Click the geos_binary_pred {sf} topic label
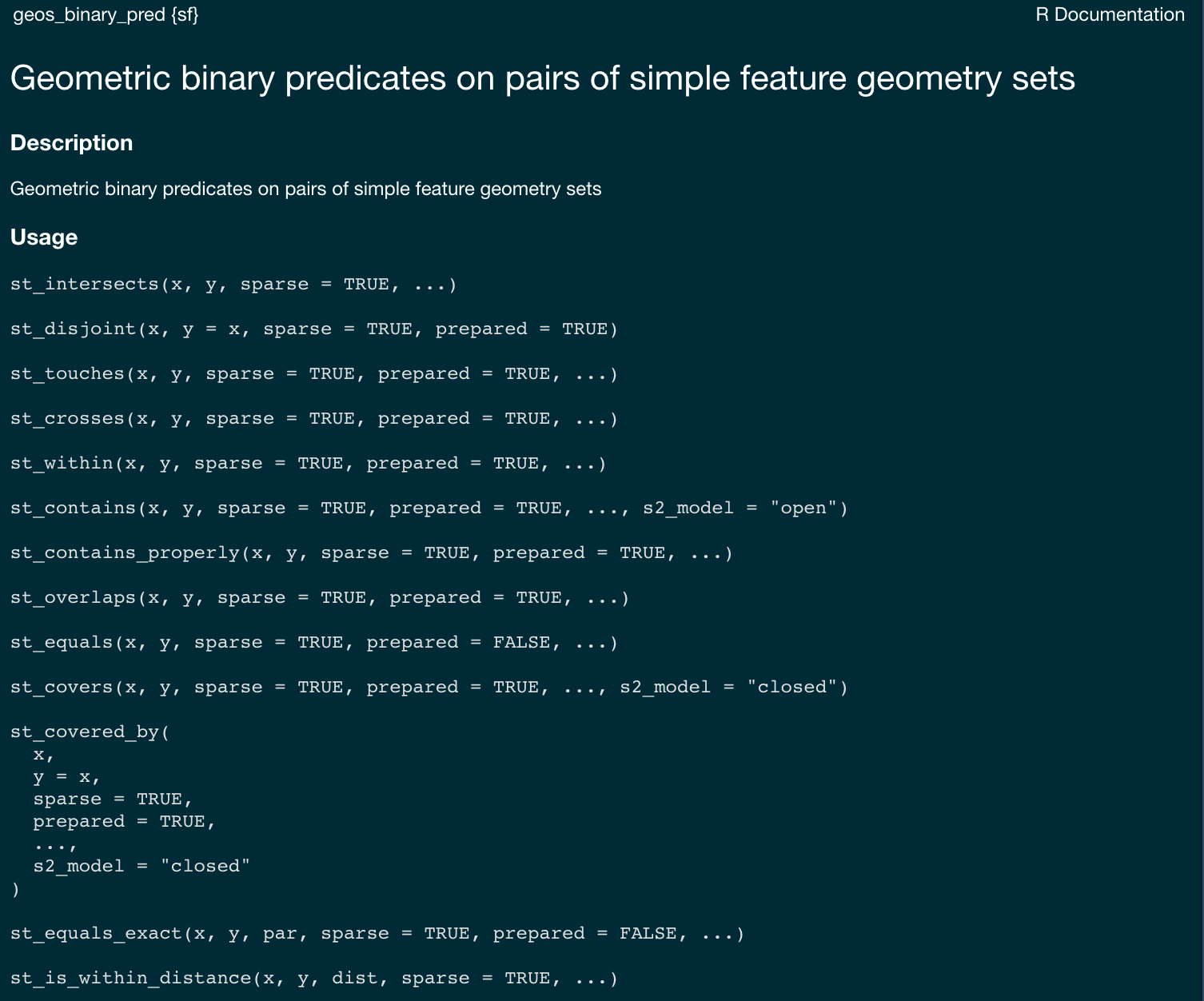1204x1001 pixels. click(106, 15)
